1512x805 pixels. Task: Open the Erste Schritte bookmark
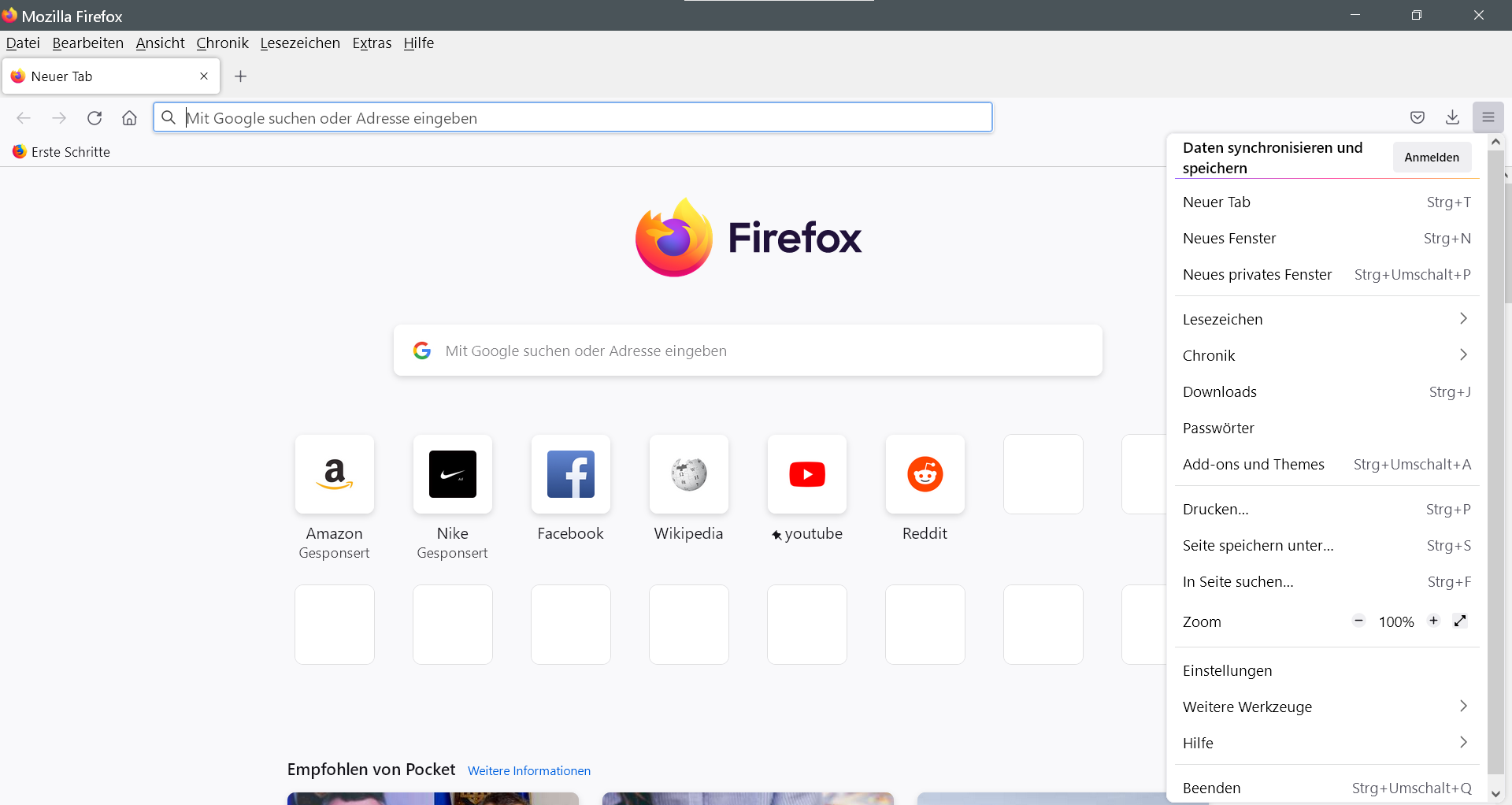click(61, 152)
